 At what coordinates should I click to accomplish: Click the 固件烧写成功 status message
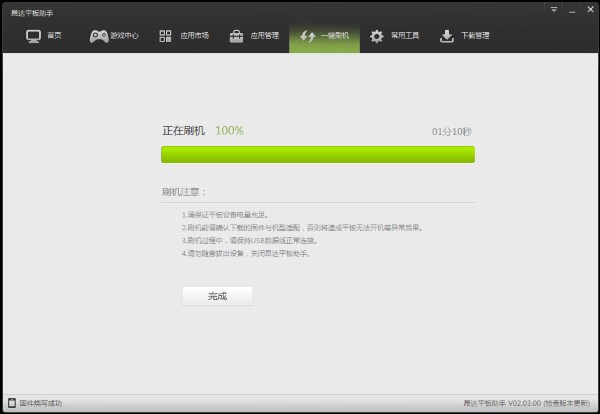(x=41, y=403)
